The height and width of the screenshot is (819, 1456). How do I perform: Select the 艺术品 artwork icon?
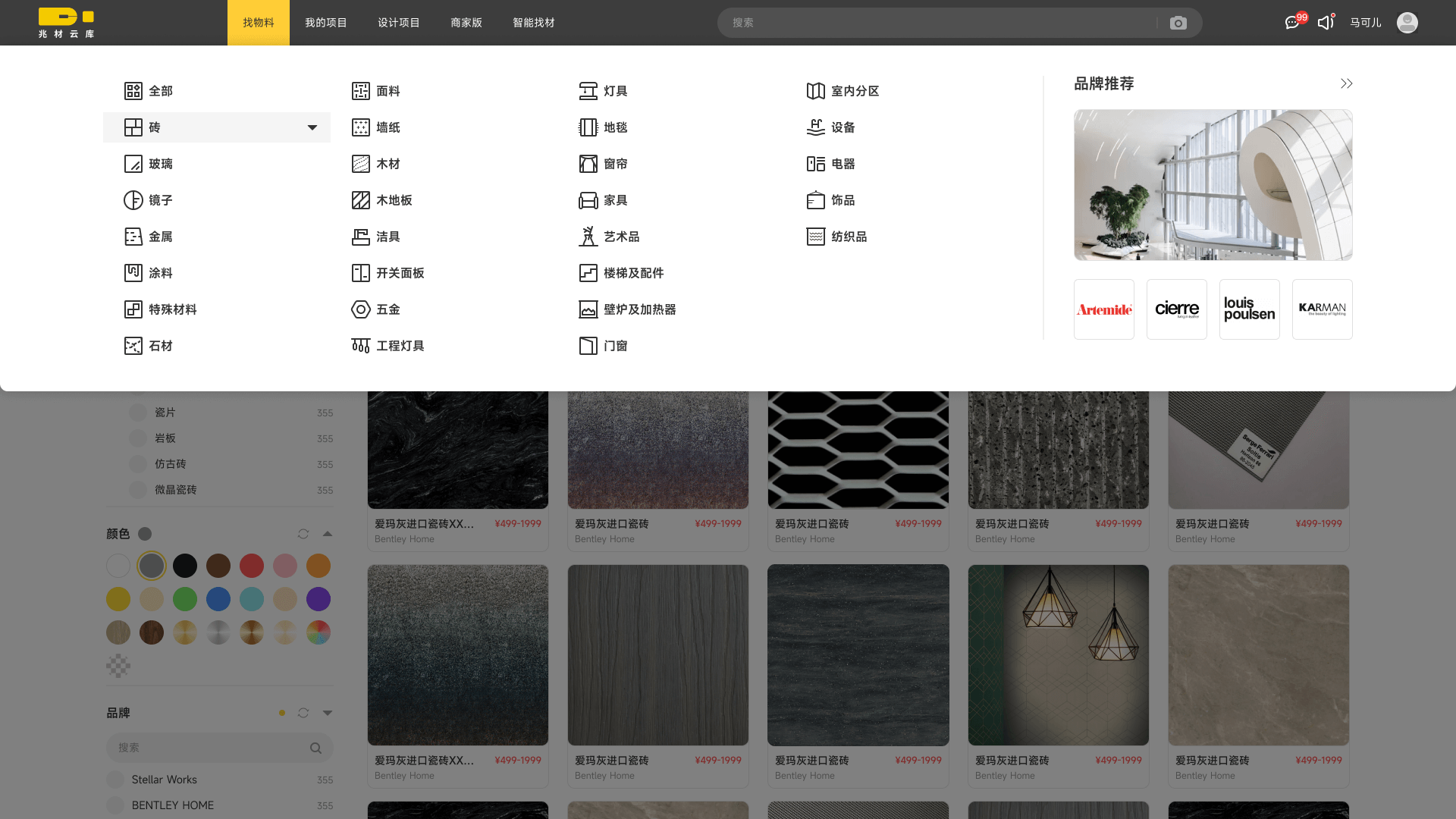588,237
